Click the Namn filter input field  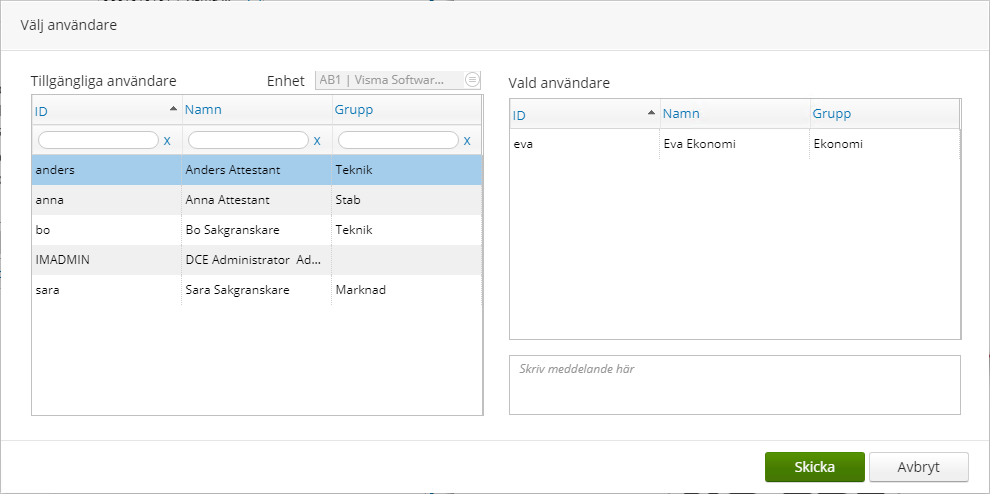pos(248,140)
